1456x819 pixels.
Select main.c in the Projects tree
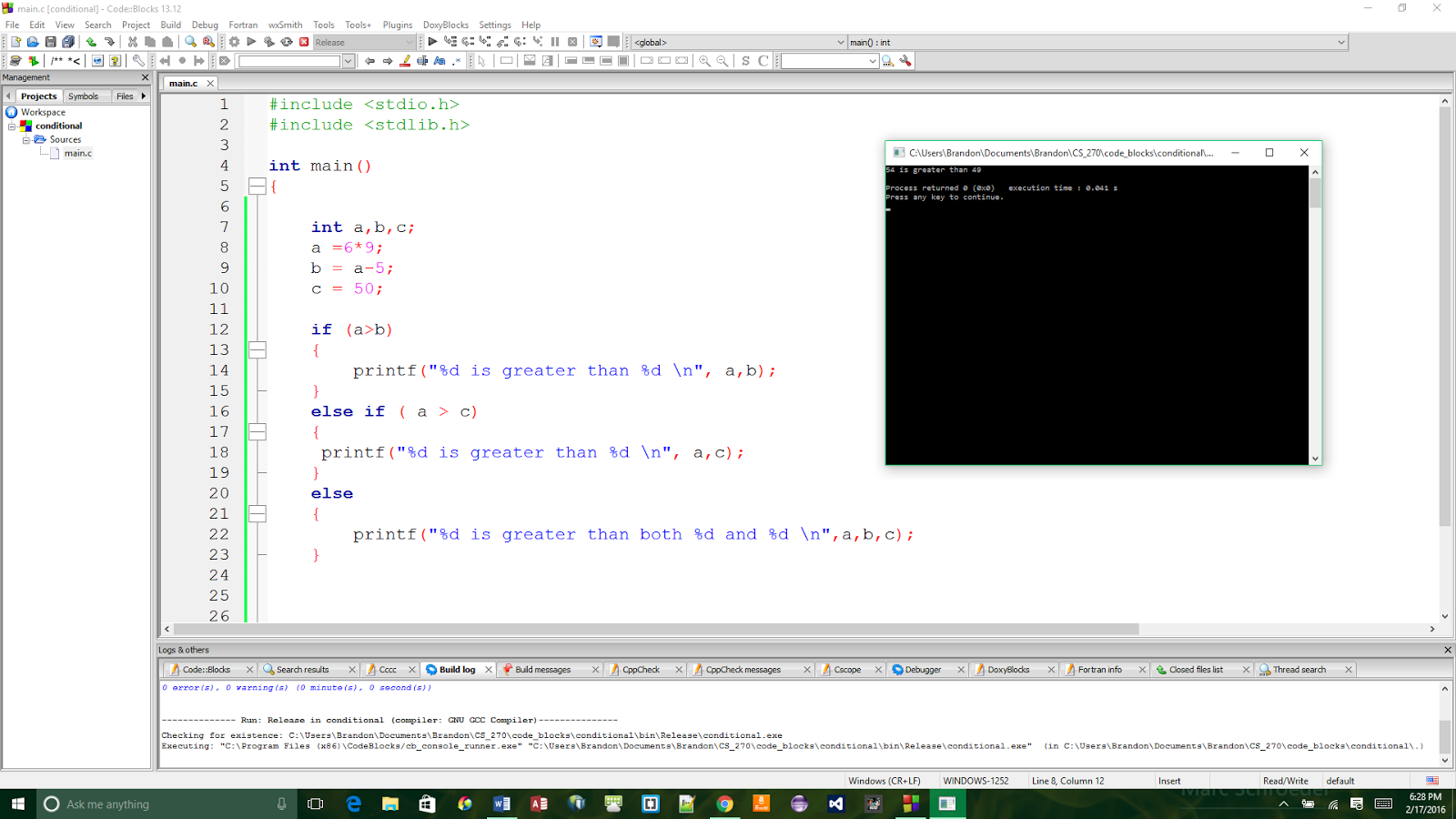79,153
